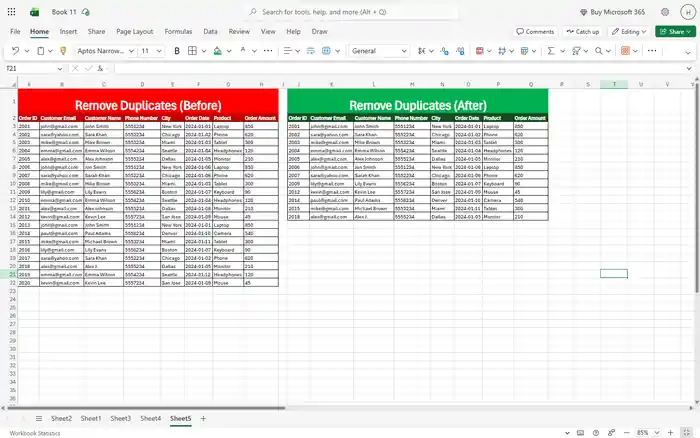Switch to the Review tab
This screenshot has width=700, height=438.
(x=239, y=32)
